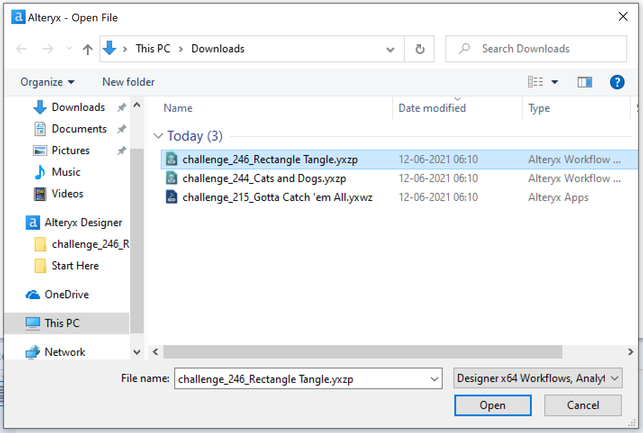Open the Help question mark icon
The image size is (643, 433).
[x=617, y=82]
